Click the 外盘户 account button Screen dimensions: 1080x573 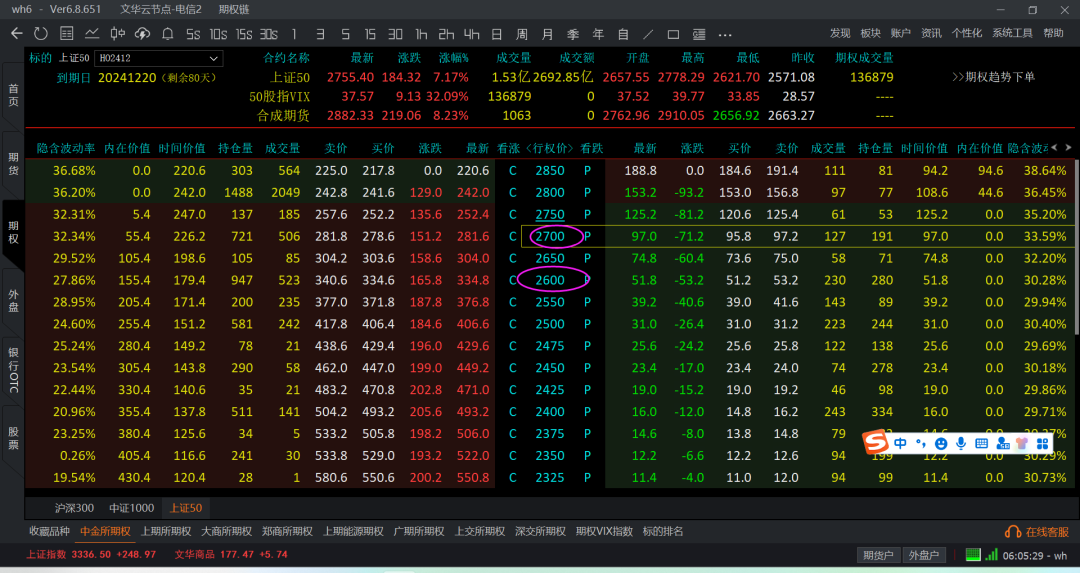(x=924, y=555)
